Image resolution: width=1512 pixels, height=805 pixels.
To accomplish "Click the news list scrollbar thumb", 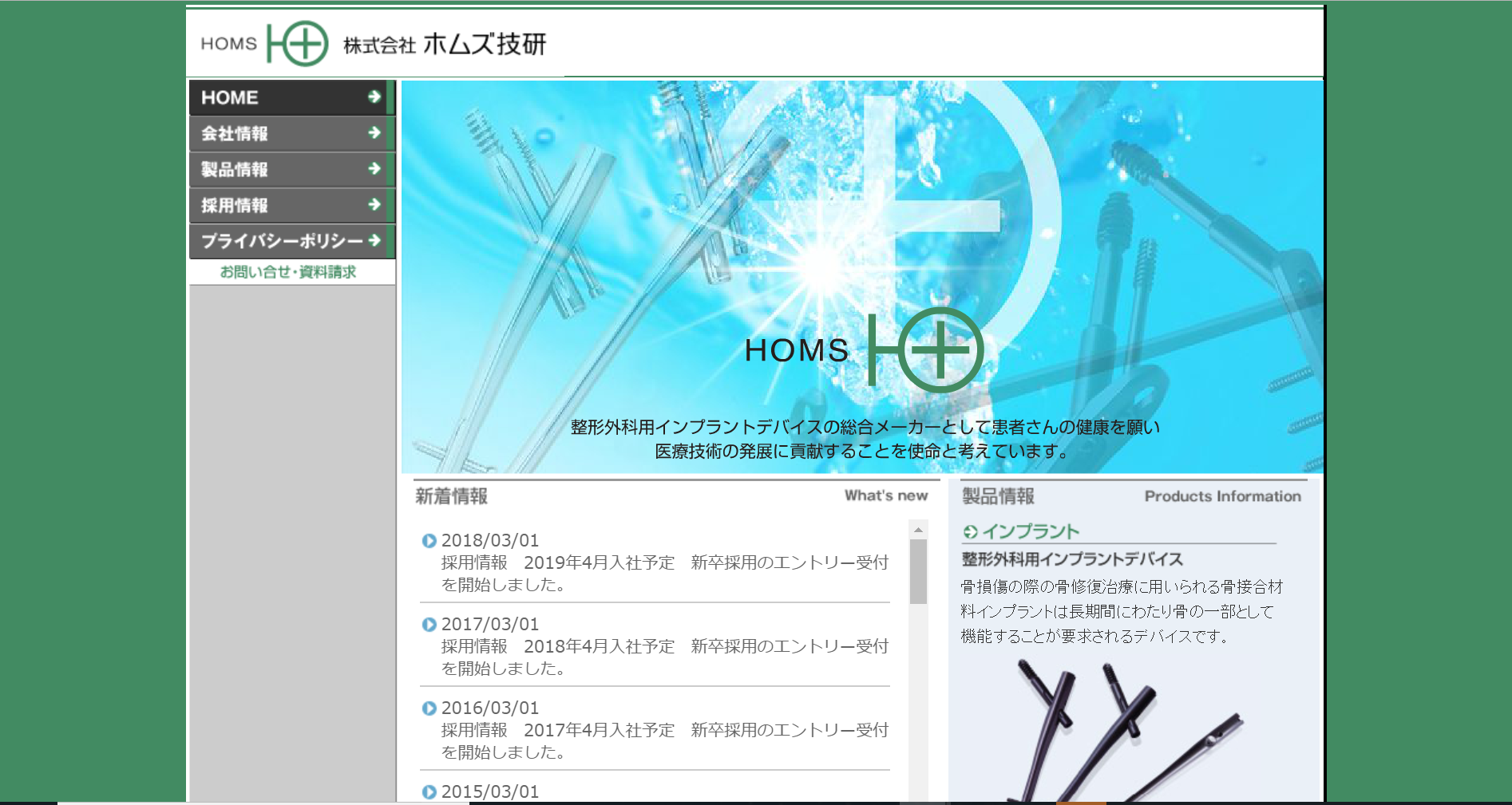I will [919, 571].
